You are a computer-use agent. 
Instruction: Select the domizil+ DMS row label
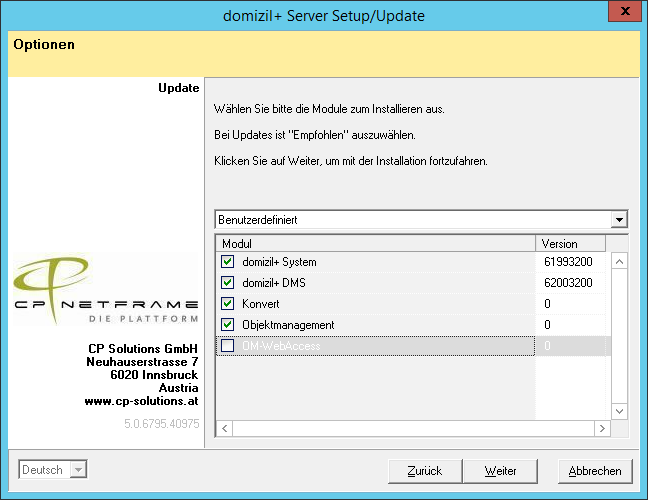coord(274,283)
